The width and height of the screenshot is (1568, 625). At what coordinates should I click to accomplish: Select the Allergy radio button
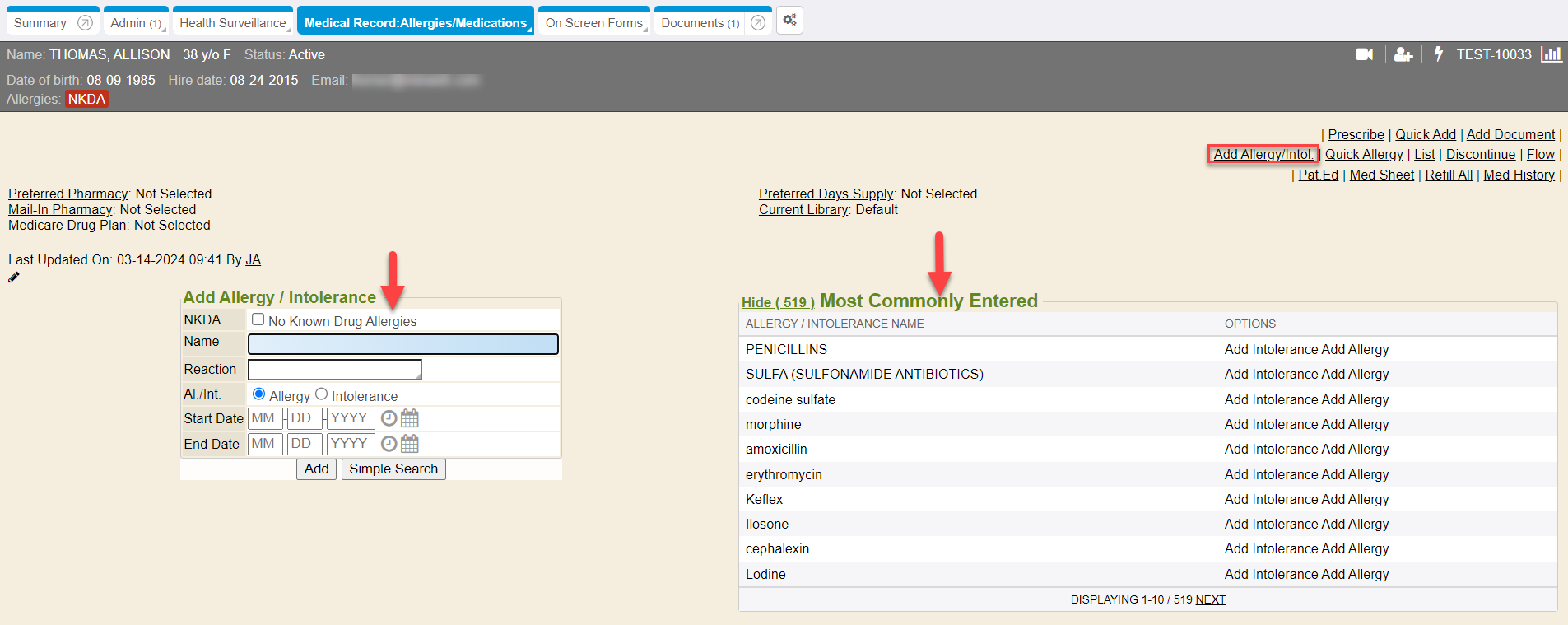coord(259,394)
